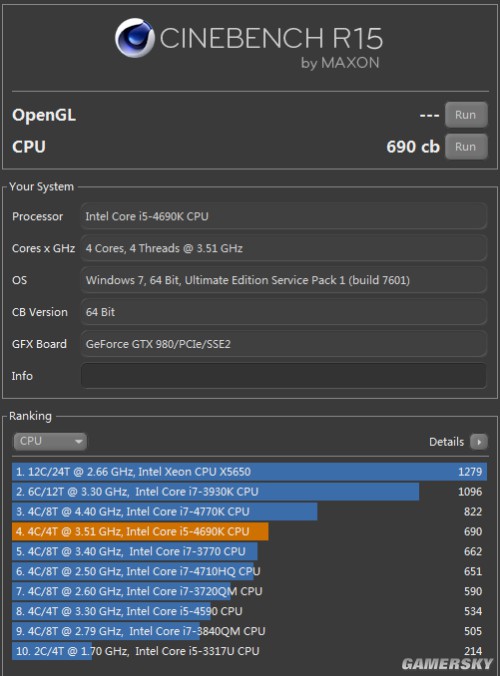Select the i5-4590 ranking entry

point(250,611)
